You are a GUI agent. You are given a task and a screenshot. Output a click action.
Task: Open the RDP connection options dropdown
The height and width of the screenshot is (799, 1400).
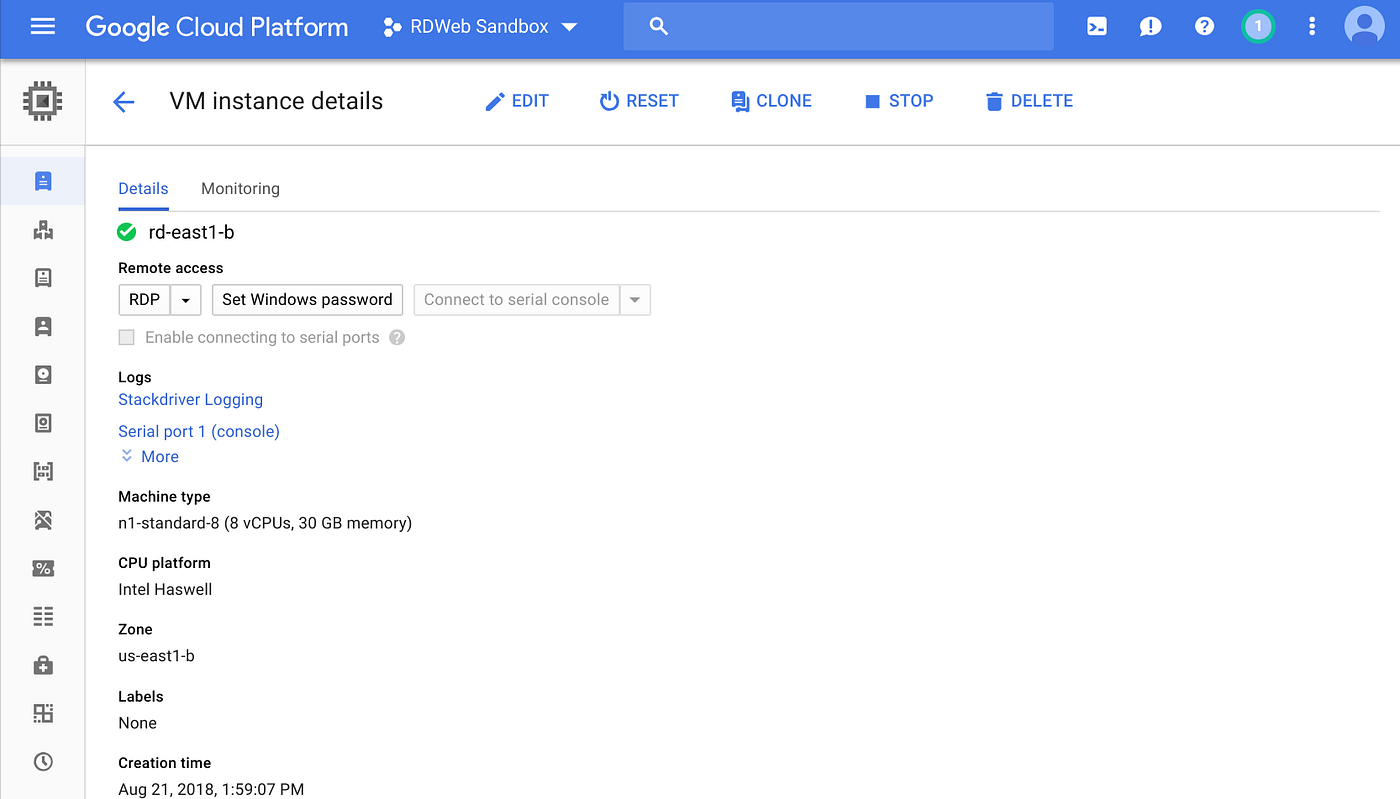point(185,299)
